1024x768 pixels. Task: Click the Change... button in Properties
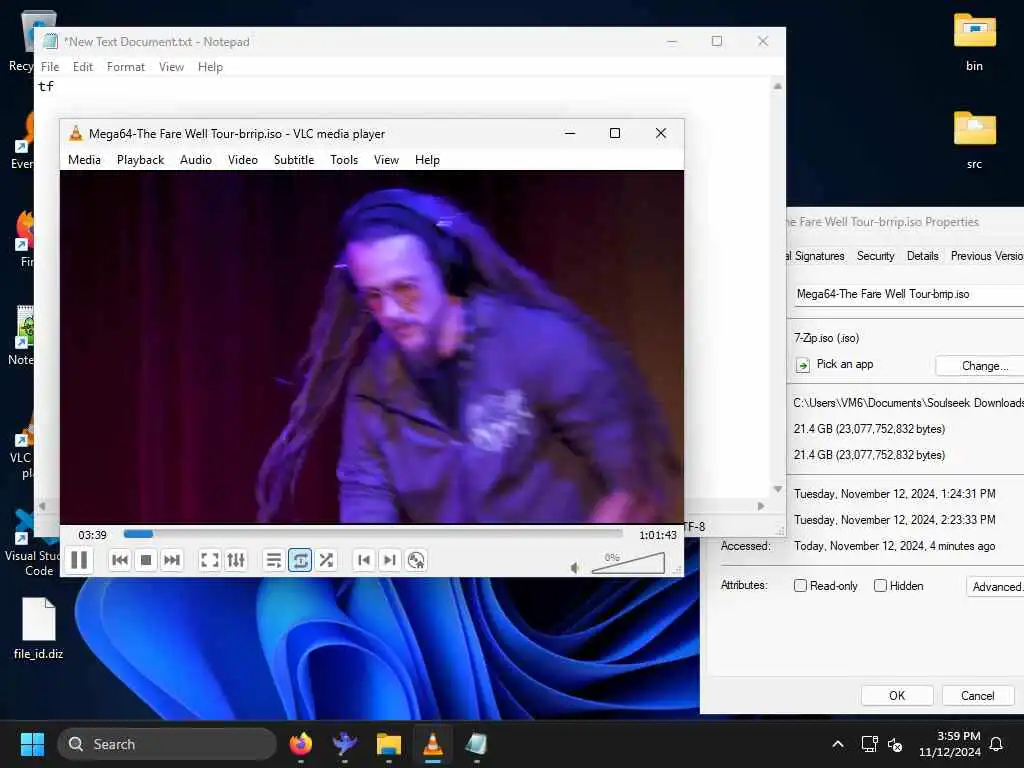(x=980, y=366)
